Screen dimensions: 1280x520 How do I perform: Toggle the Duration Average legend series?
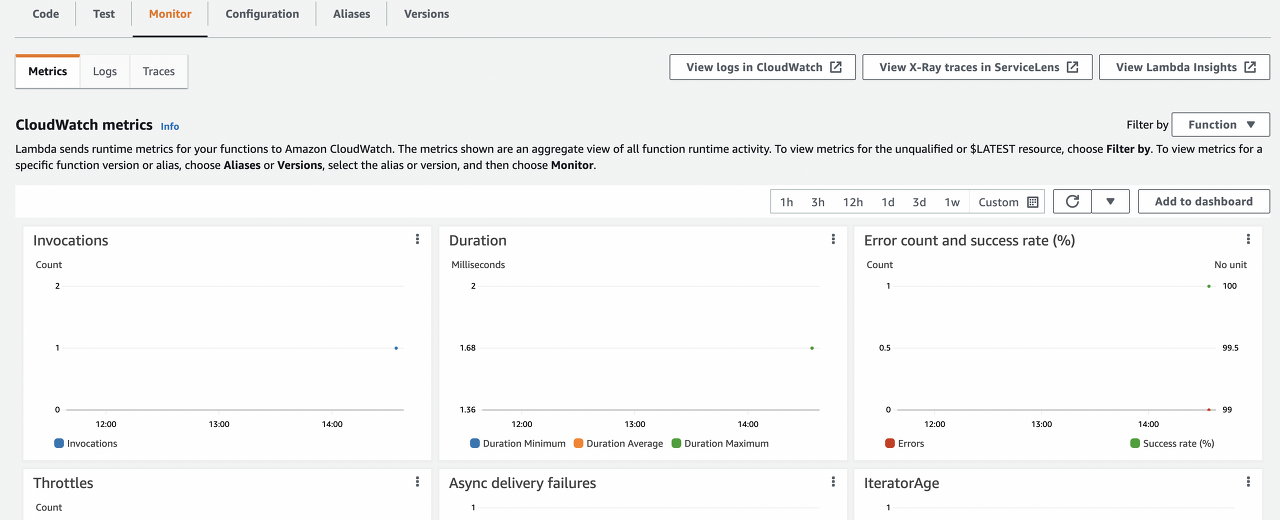(618, 443)
